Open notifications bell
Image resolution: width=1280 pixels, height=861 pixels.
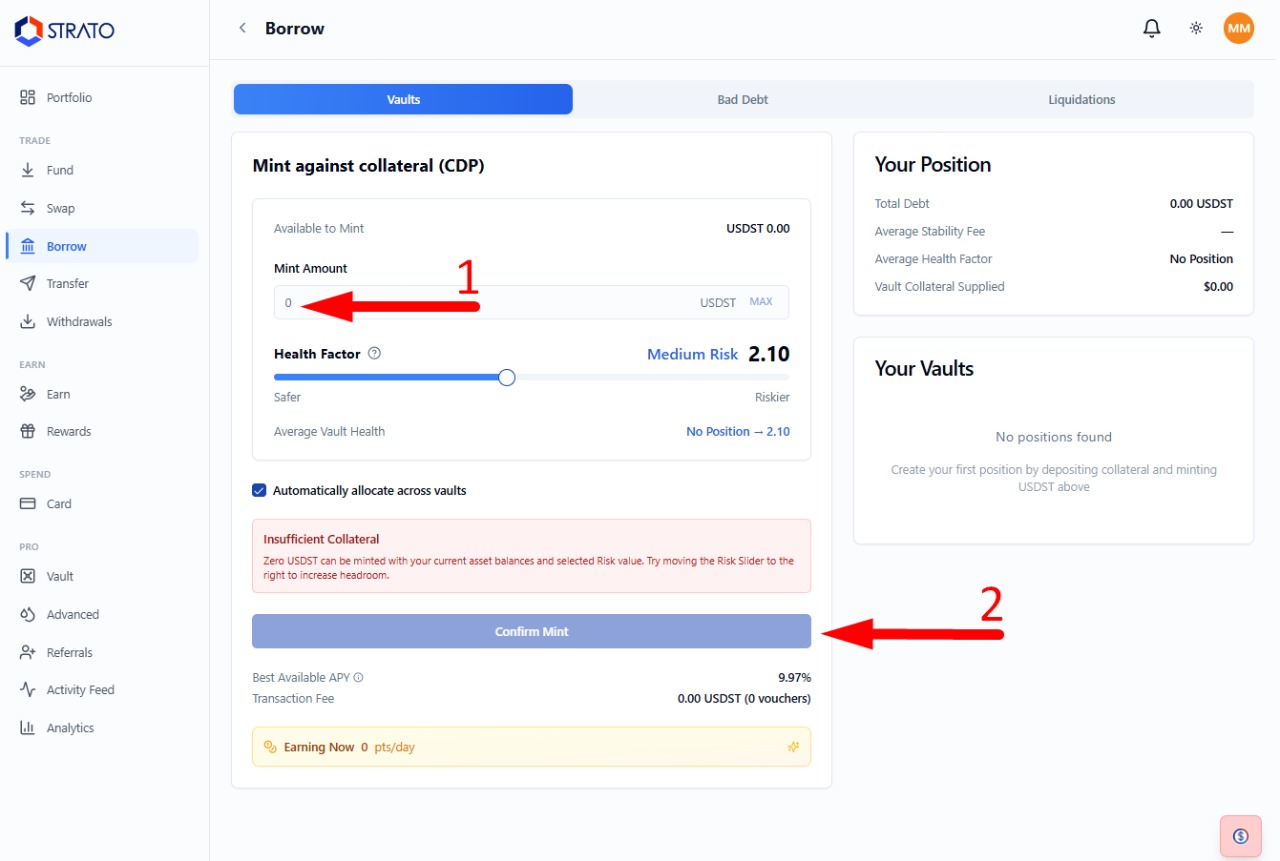tap(1152, 28)
